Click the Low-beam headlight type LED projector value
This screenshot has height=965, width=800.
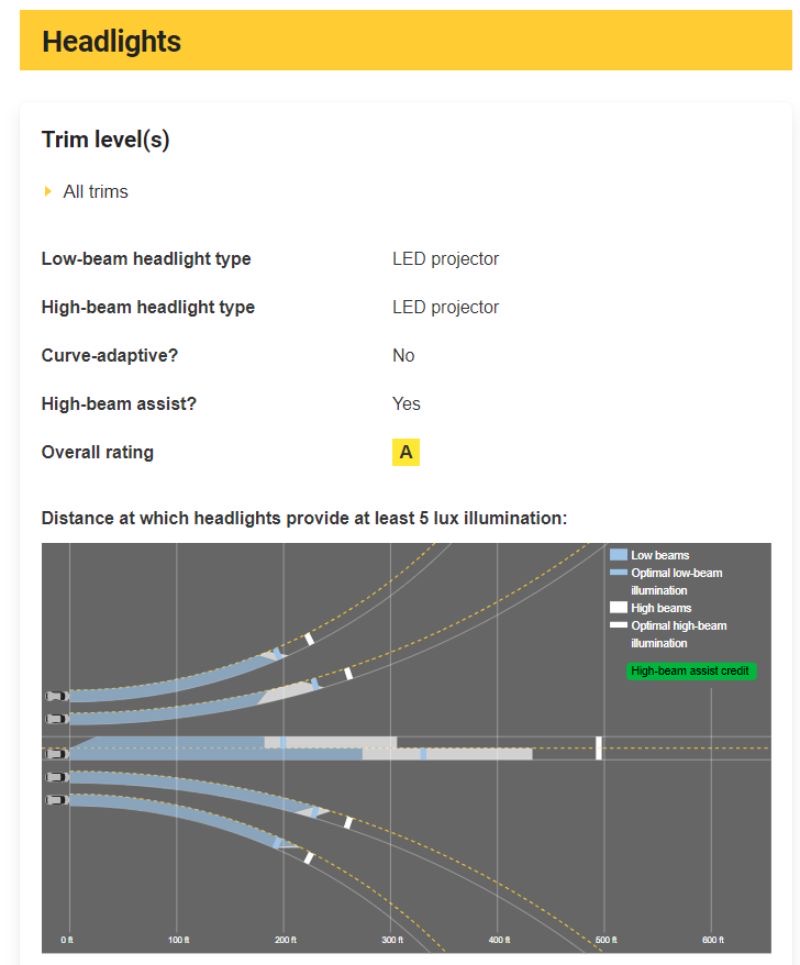(x=446, y=259)
